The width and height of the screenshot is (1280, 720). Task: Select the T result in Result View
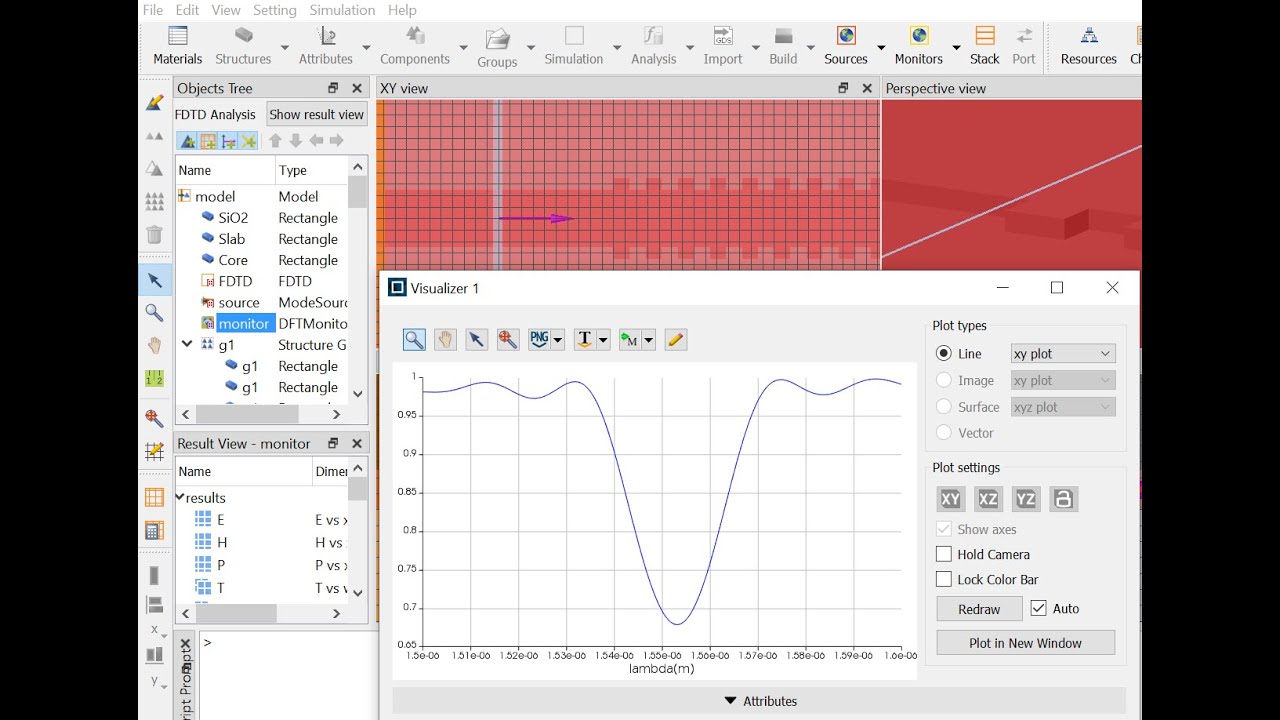tap(221, 588)
